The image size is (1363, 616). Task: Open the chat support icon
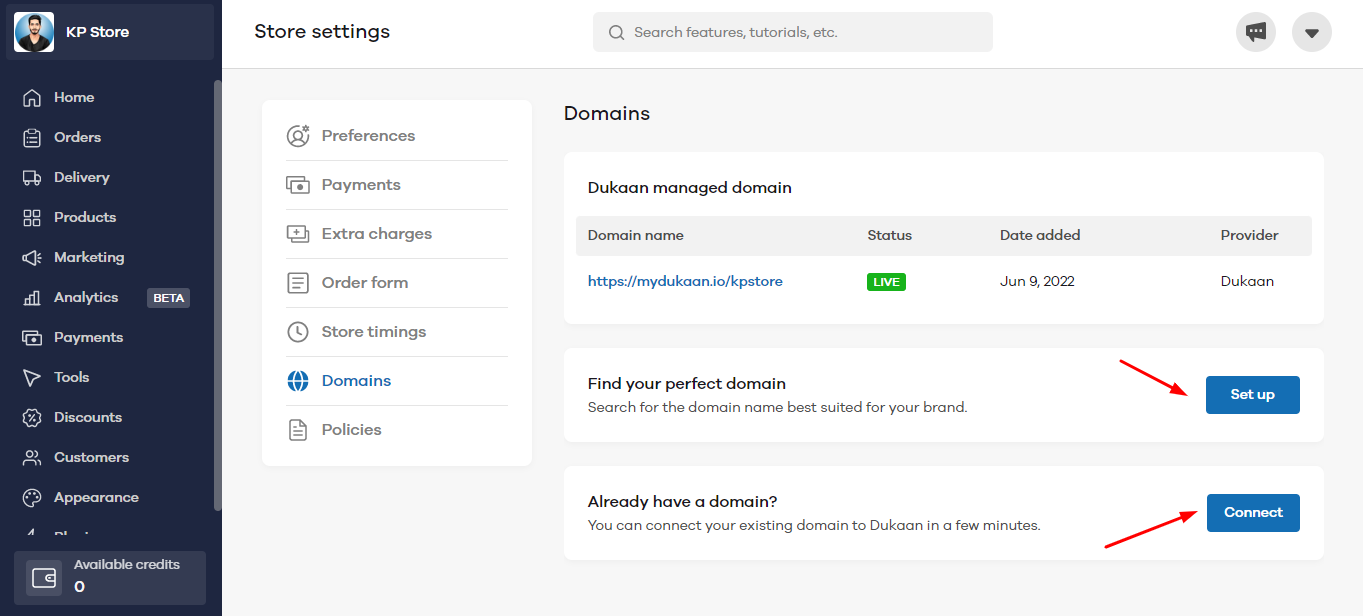tap(1256, 32)
